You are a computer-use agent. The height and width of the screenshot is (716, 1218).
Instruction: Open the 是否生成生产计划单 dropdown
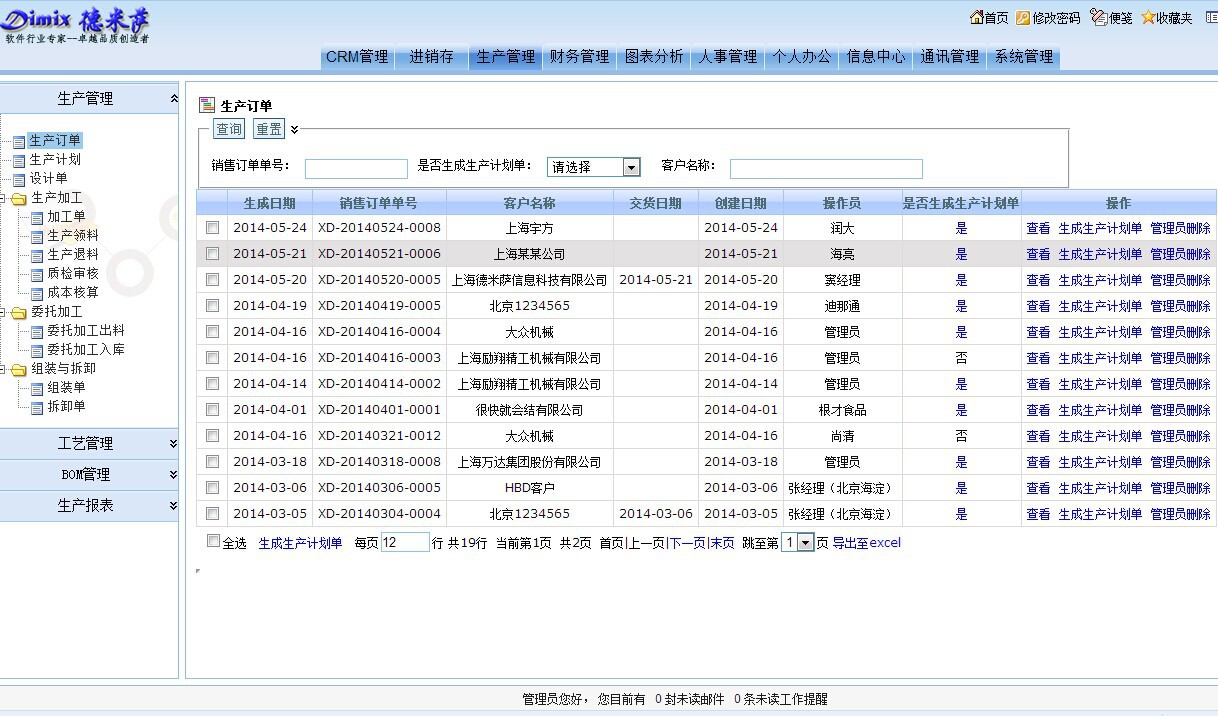(631, 167)
